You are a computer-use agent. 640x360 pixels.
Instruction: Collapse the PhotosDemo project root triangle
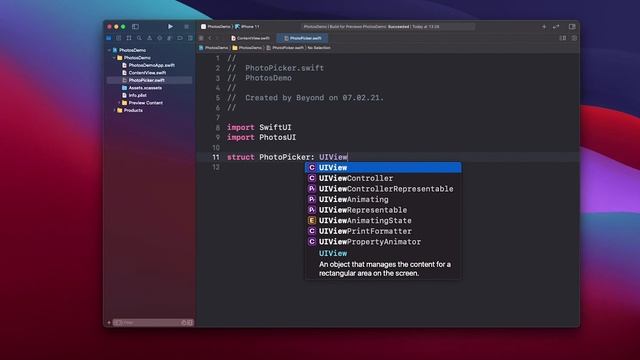pyautogui.click(x=109, y=50)
